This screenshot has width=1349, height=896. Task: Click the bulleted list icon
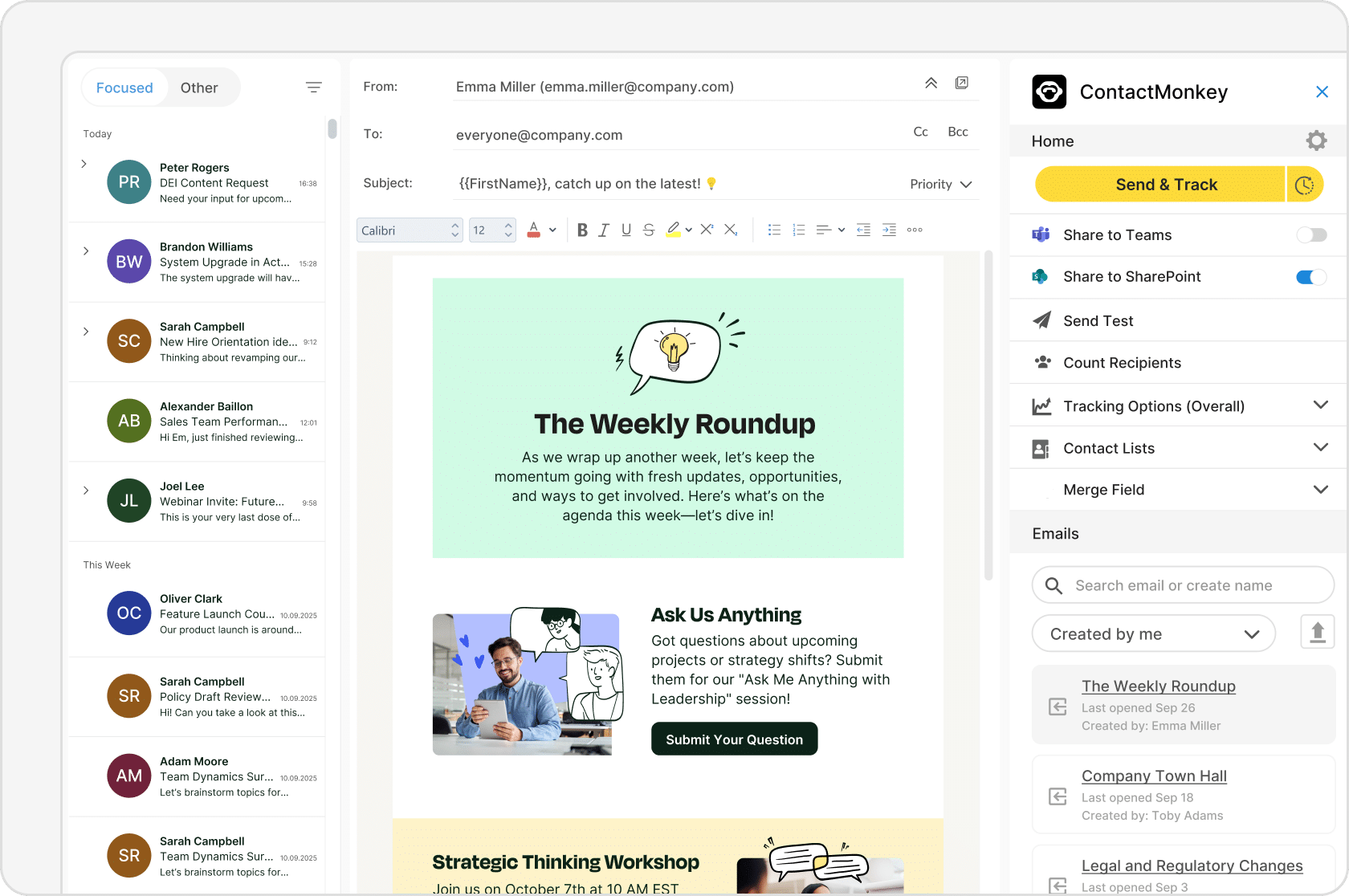774,230
